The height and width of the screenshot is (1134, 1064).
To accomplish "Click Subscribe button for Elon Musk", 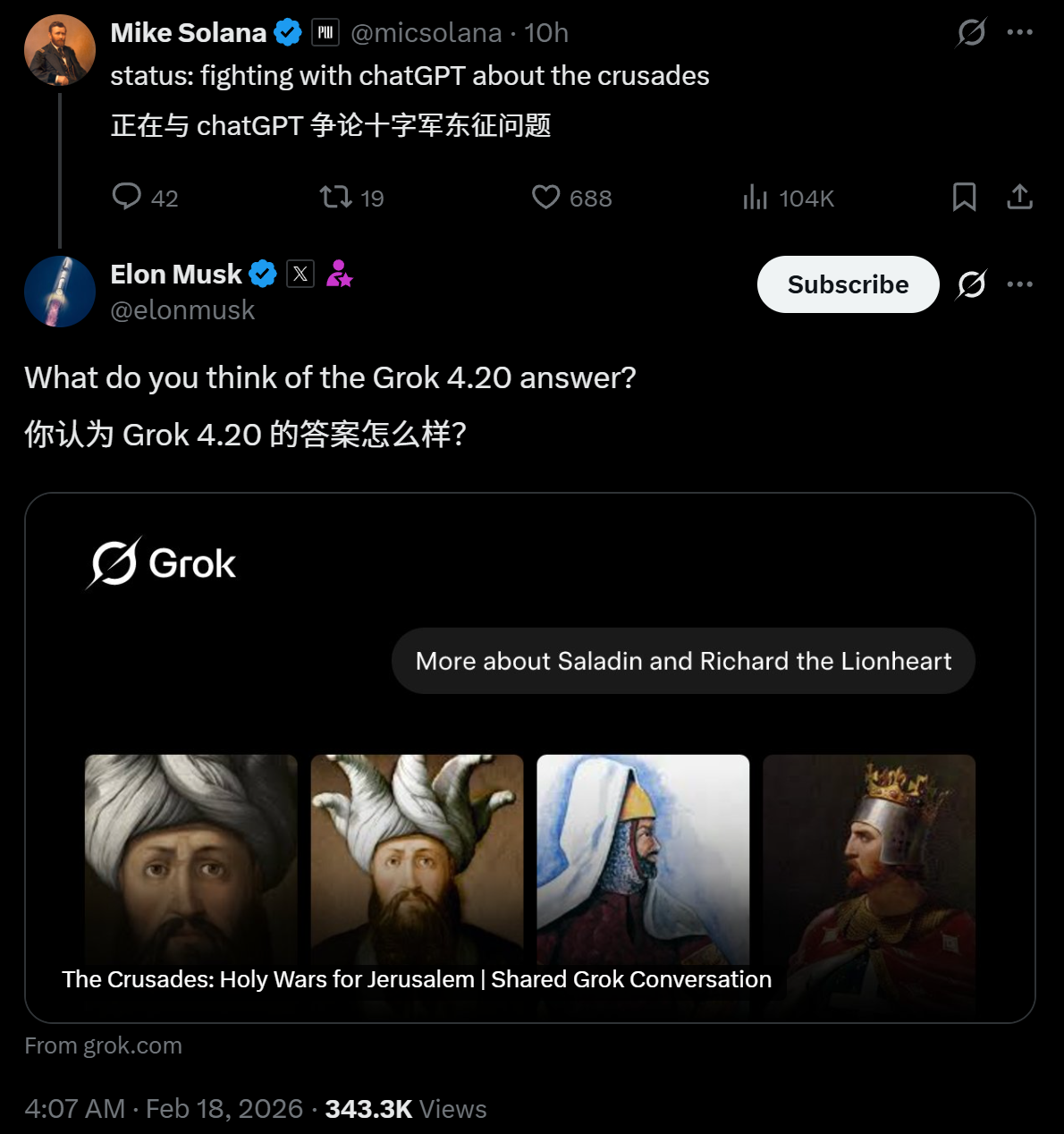I will [848, 284].
